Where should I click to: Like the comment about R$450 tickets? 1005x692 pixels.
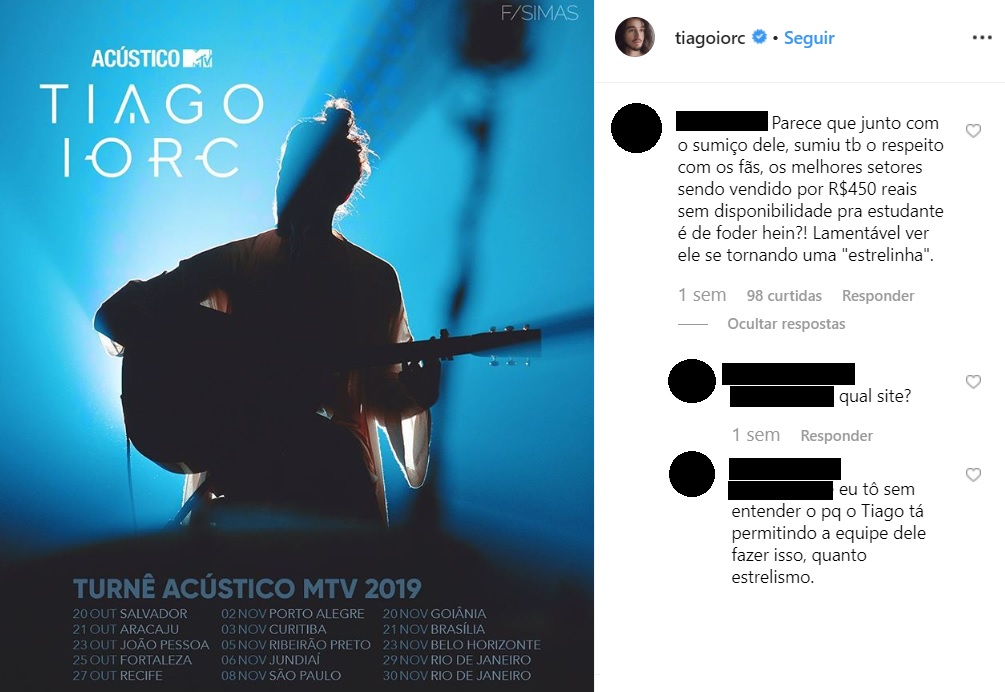click(x=973, y=131)
